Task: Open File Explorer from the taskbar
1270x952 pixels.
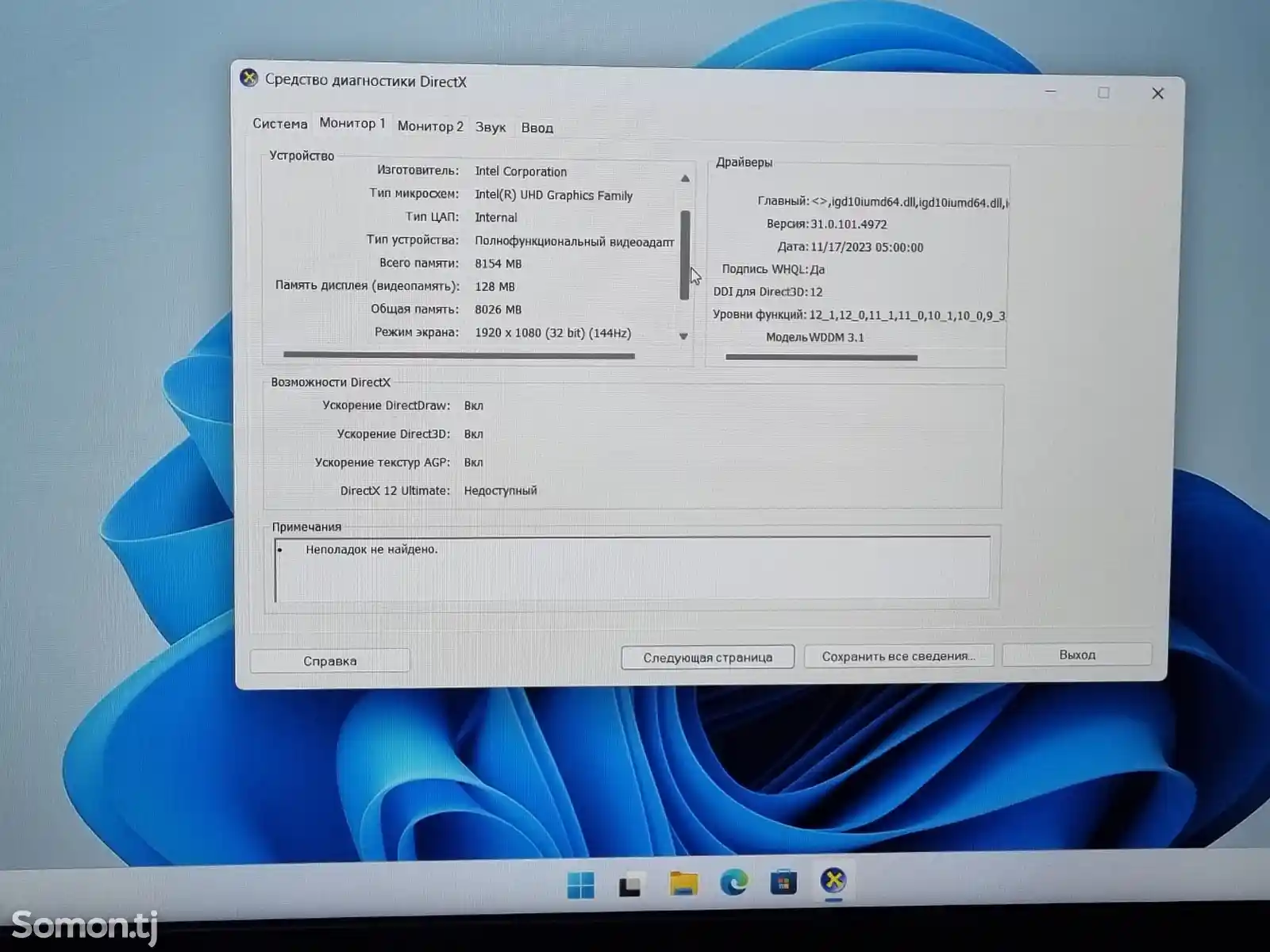Action: (683, 883)
